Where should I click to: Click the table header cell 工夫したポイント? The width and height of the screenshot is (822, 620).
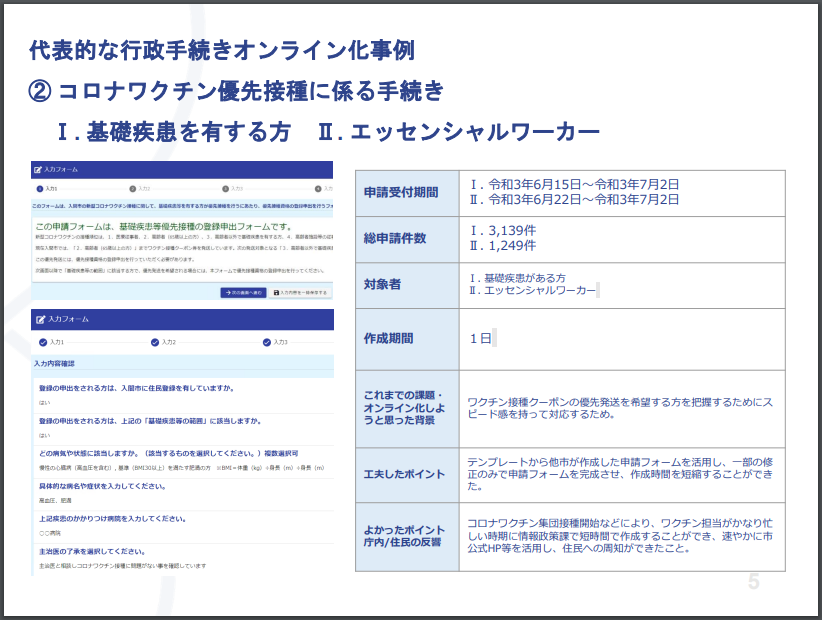pyautogui.click(x=407, y=475)
